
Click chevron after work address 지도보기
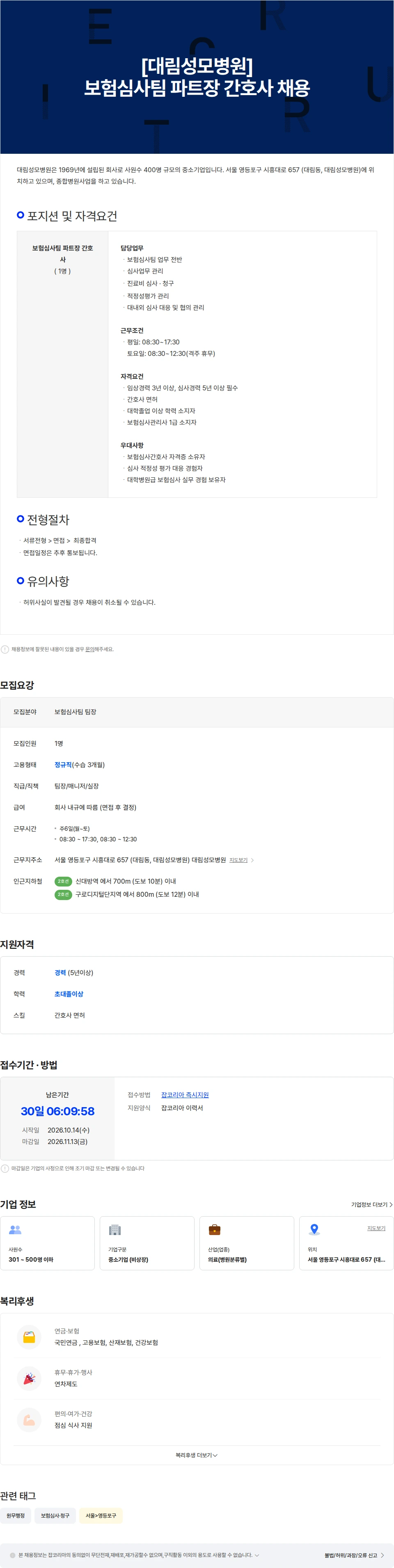[252, 860]
